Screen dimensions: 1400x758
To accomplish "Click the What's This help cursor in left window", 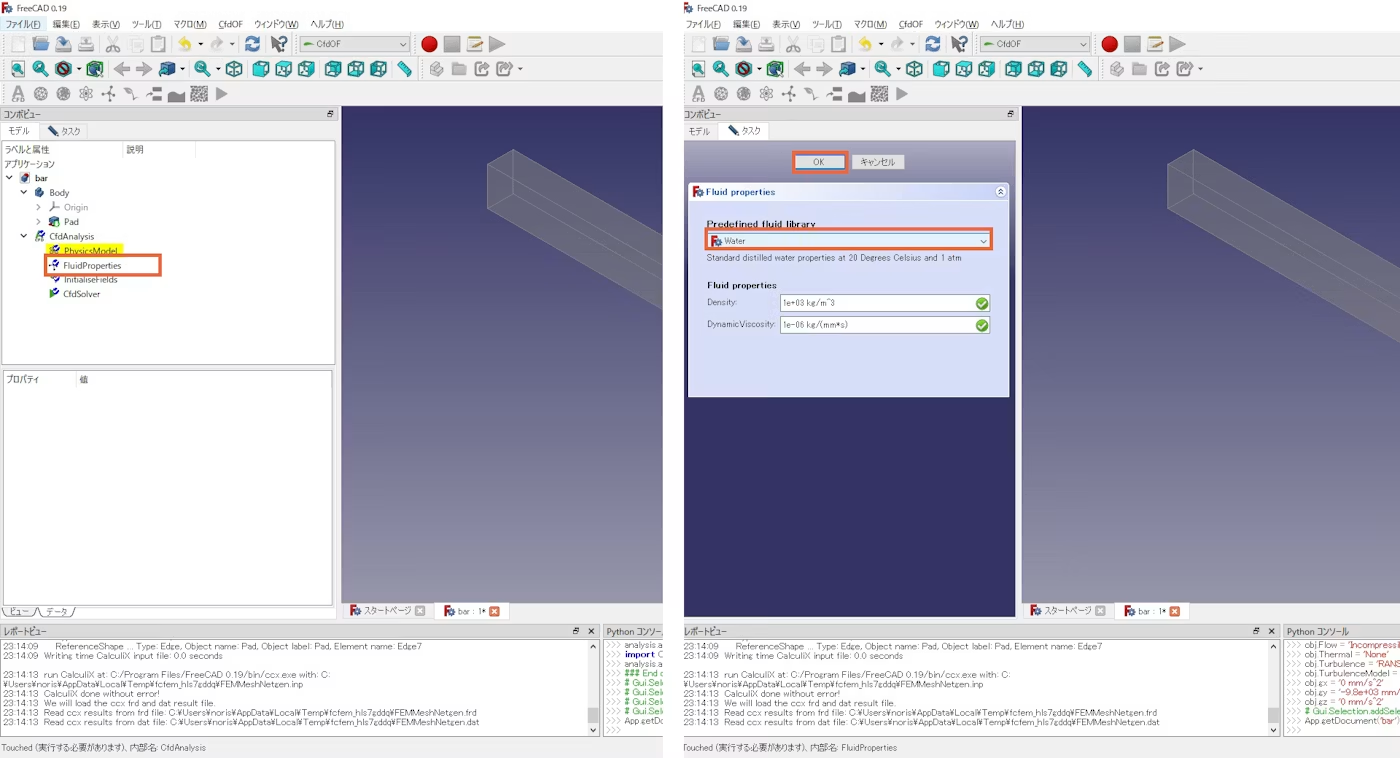I will coord(279,44).
